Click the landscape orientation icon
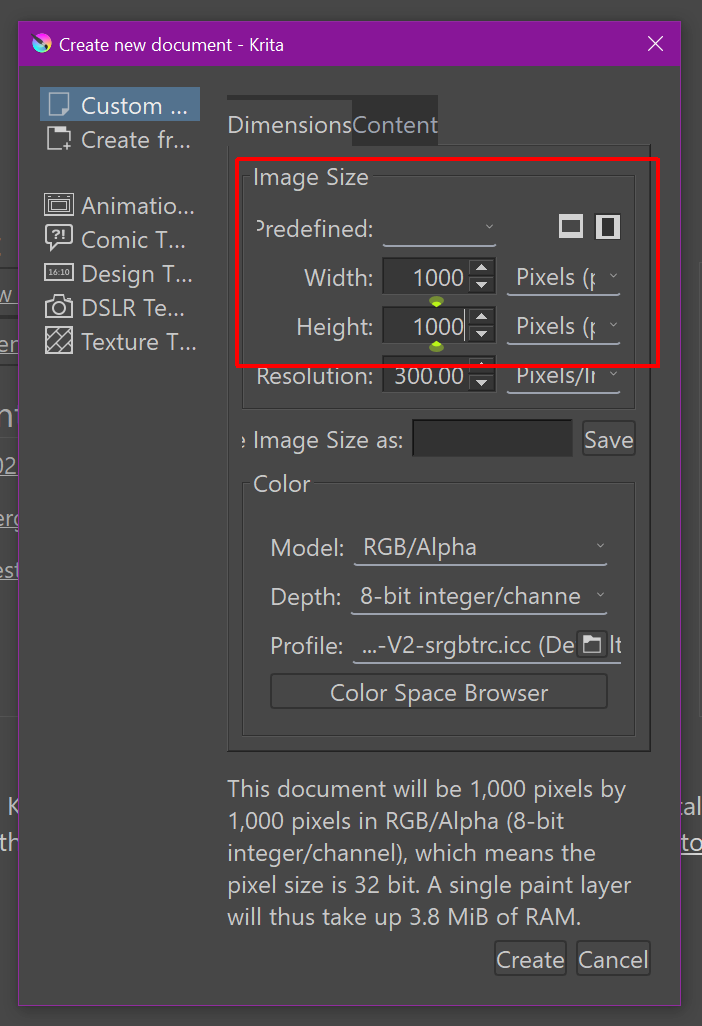702x1026 pixels. click(571, 227)
